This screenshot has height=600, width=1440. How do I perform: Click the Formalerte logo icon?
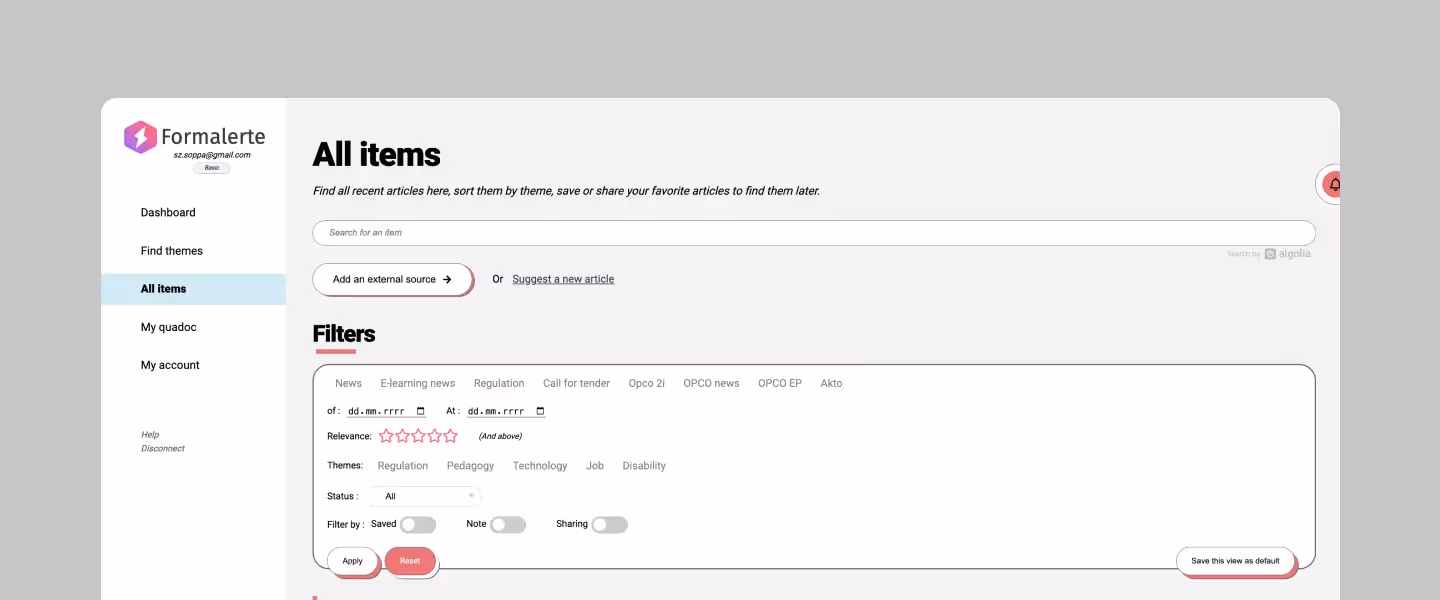pyautogui.click(x=138, y=138)
